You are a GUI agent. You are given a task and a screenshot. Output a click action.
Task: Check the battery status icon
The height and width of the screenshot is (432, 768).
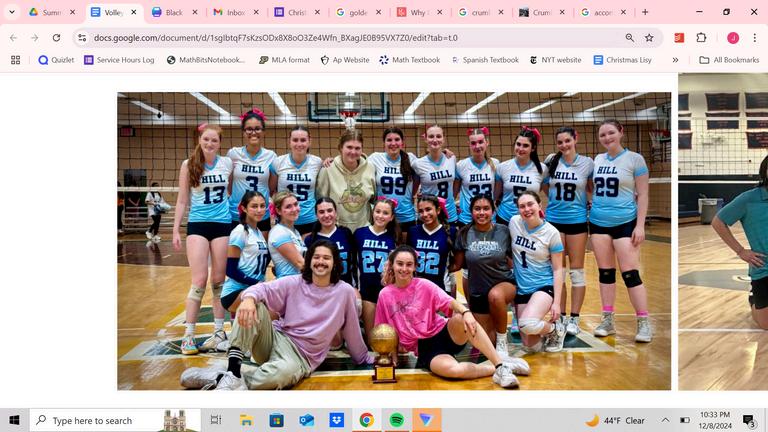tap(685, 420)
